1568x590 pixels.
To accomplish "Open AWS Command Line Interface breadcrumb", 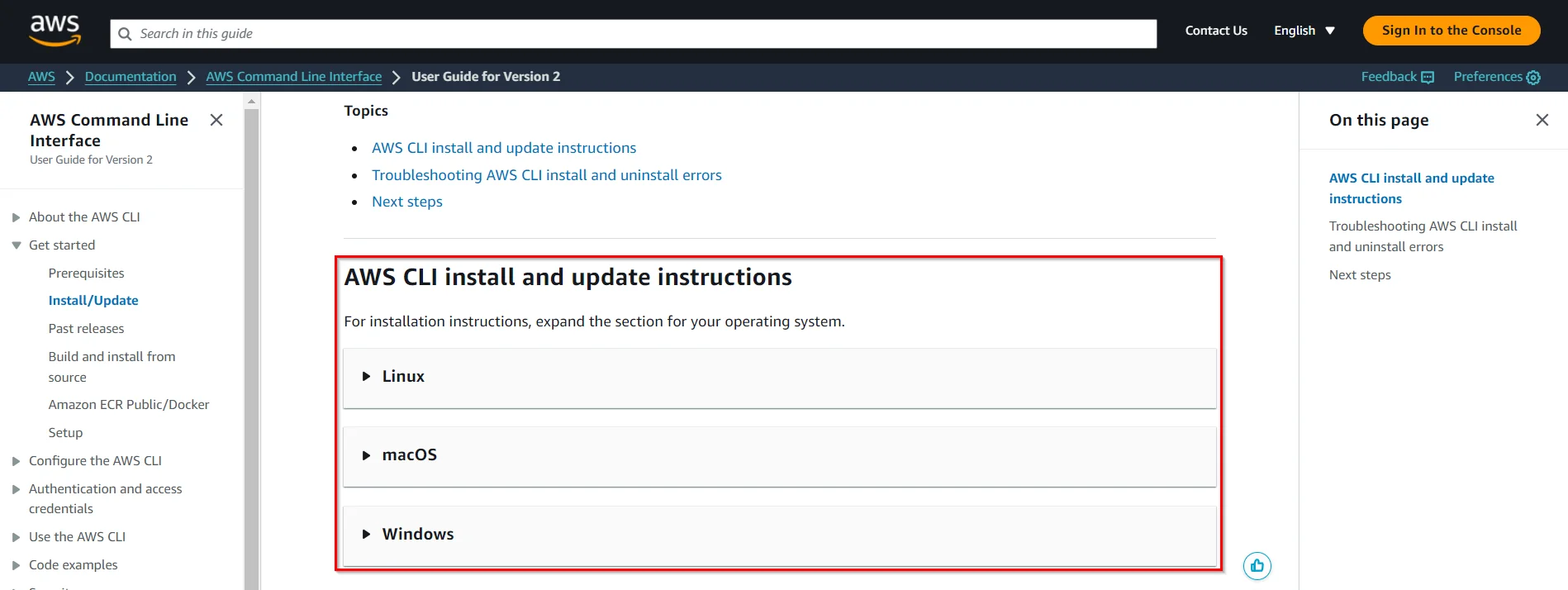I will [x=294, y=77].
